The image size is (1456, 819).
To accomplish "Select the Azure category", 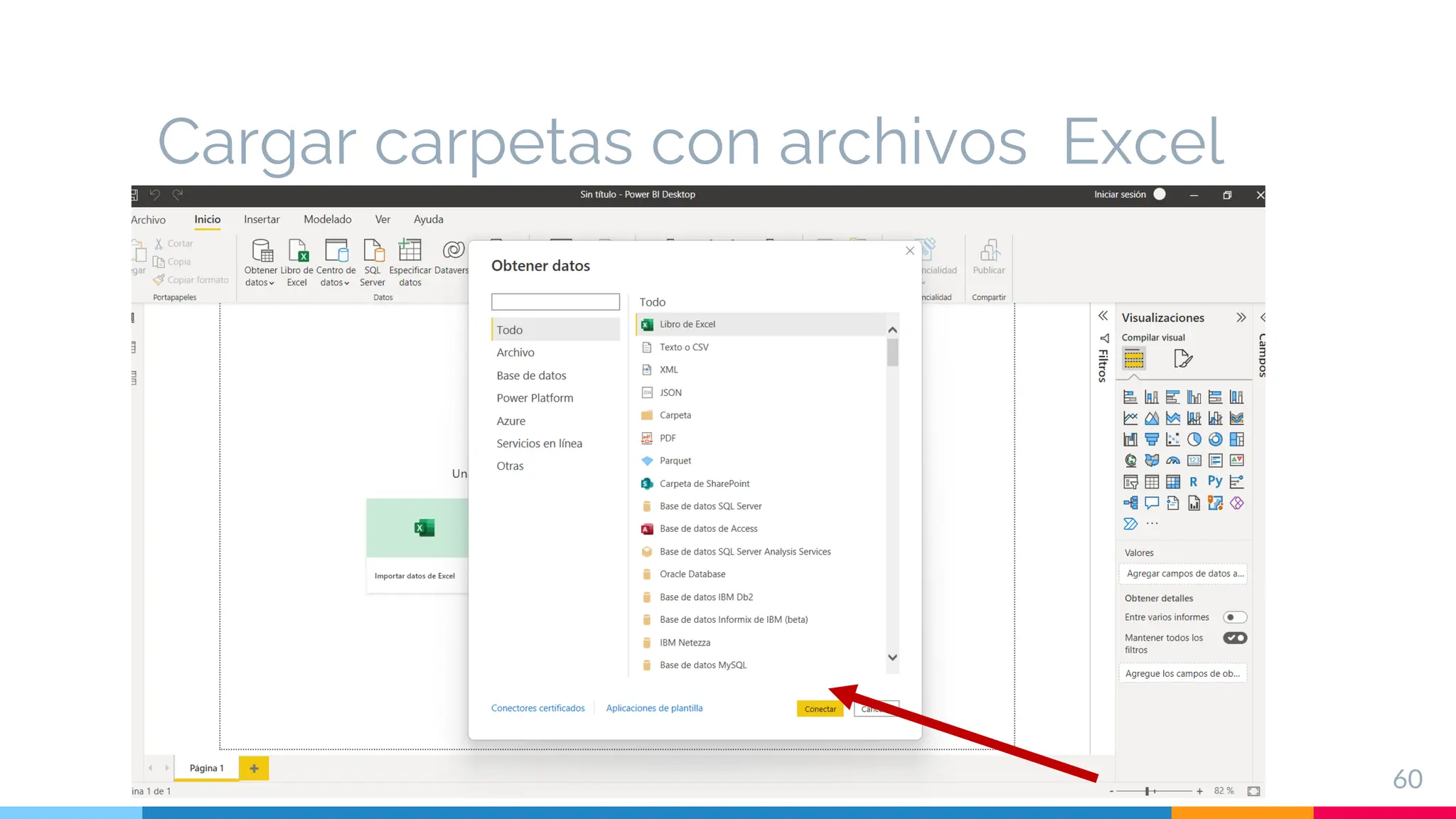I will pos(511,421).
